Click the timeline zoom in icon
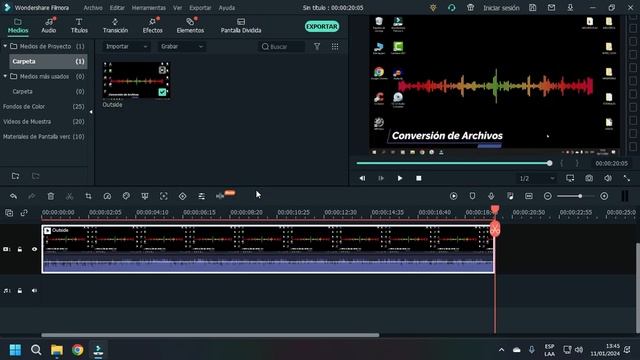The width and height of the screenshot is (640, 360). 604,196
